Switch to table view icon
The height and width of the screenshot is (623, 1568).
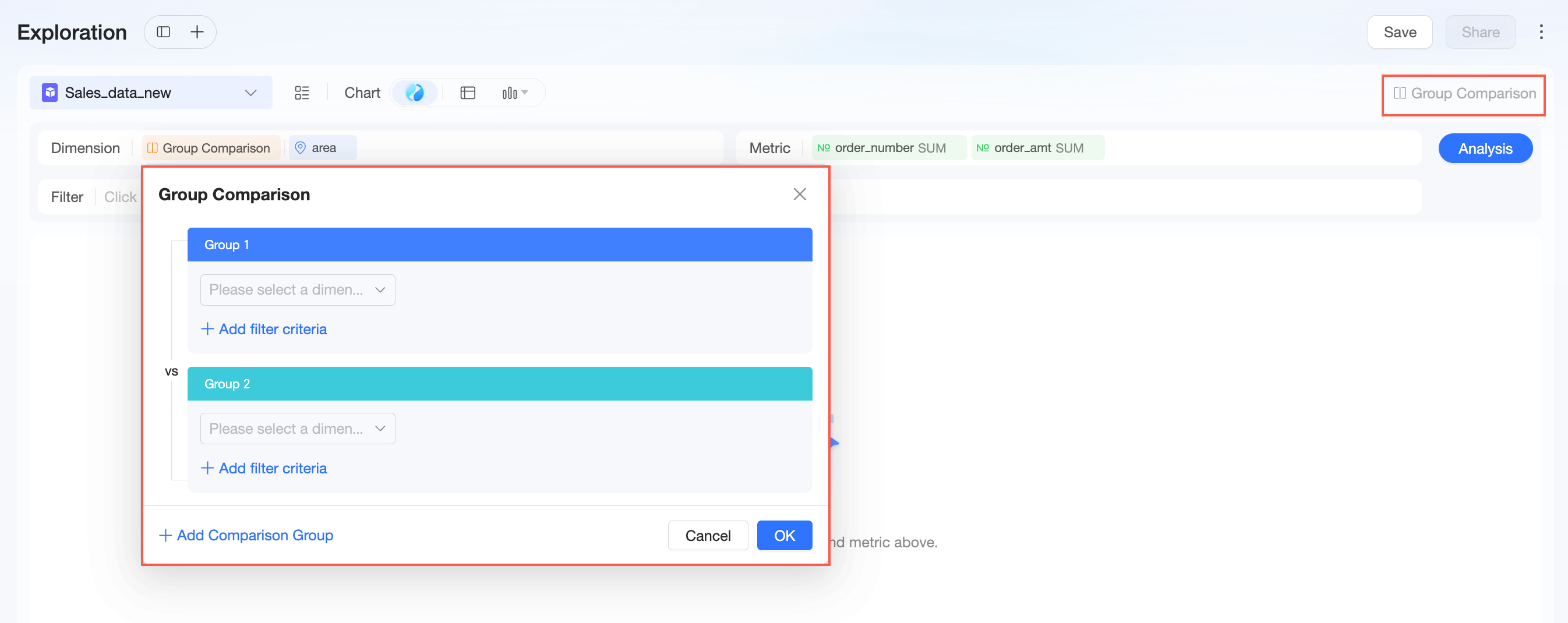(x=468, y=93)
